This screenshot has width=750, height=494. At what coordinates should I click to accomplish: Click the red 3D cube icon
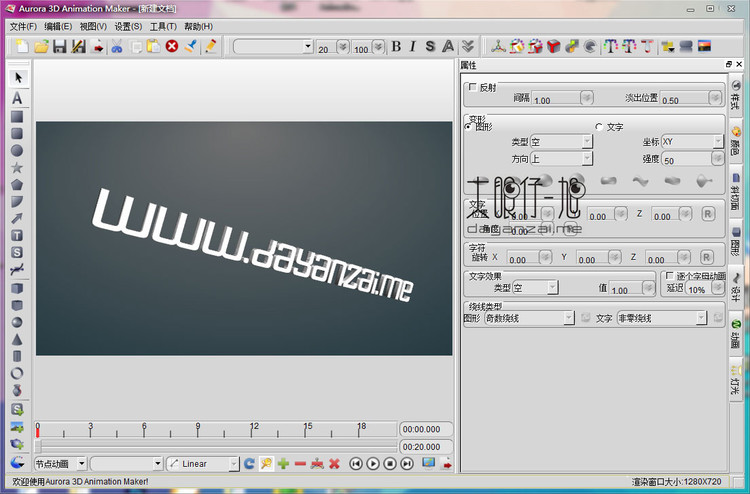click(553, 46)
